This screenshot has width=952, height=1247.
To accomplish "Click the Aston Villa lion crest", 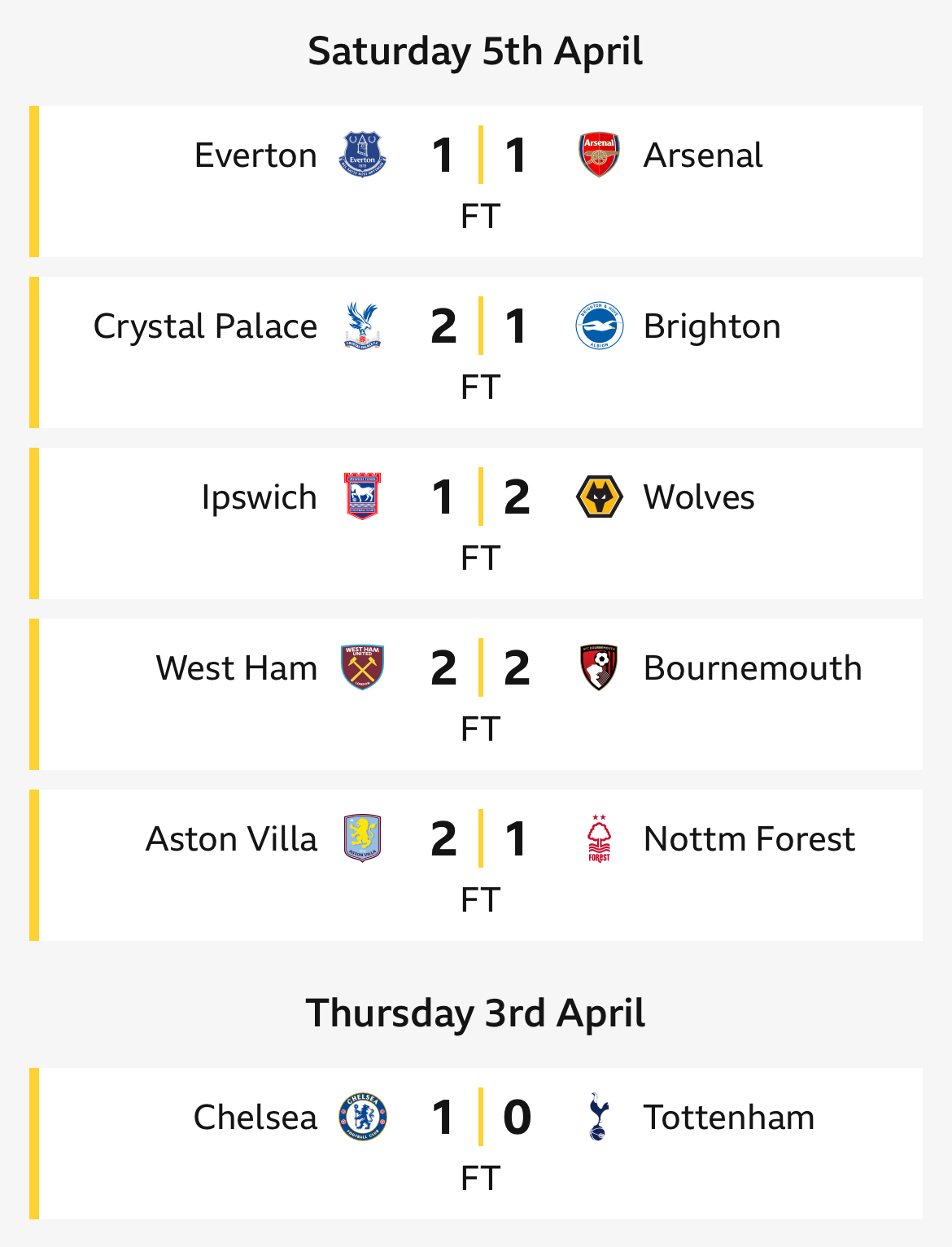I will coord(362,838).
